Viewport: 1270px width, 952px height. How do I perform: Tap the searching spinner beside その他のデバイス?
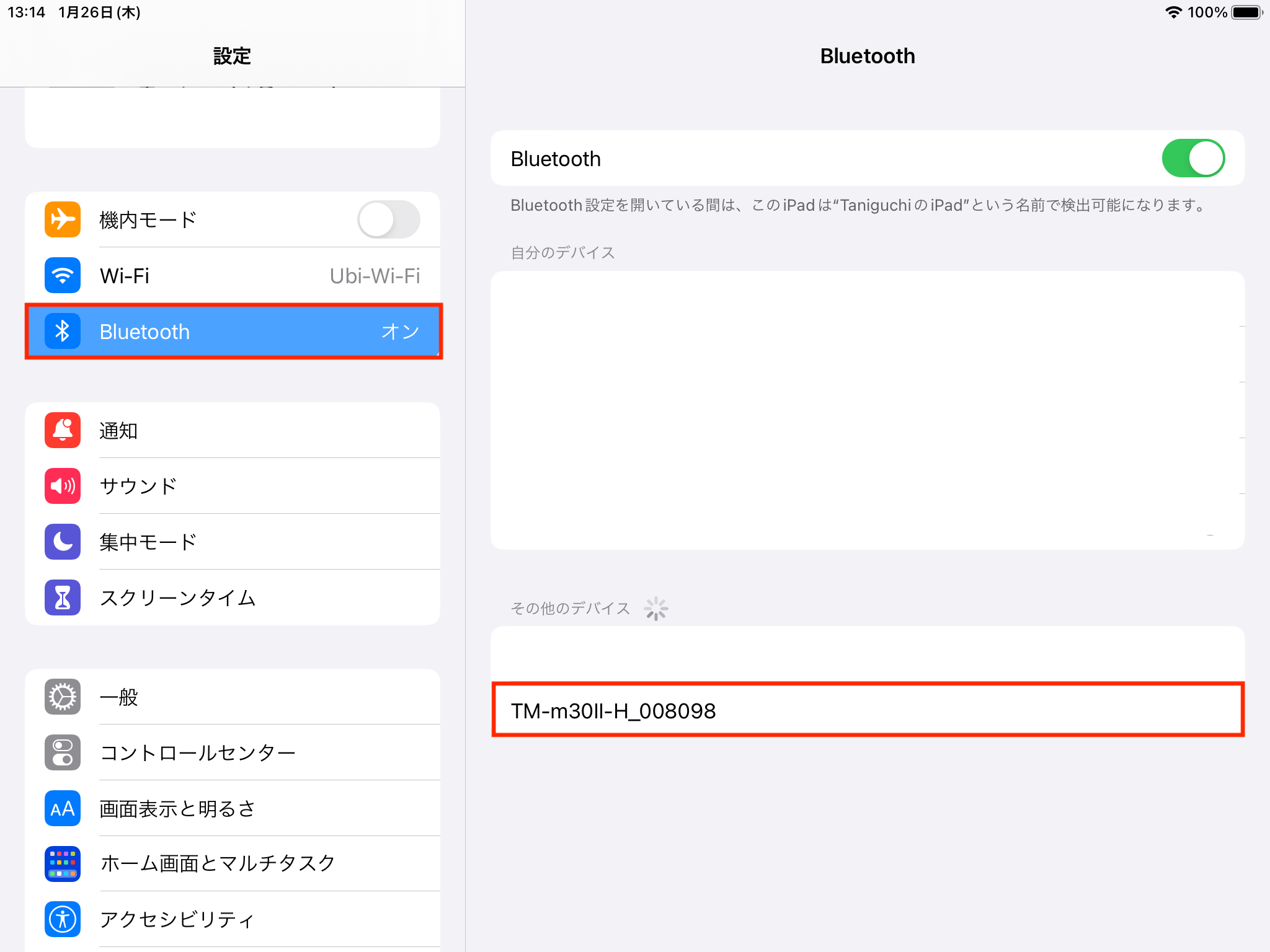655,609
